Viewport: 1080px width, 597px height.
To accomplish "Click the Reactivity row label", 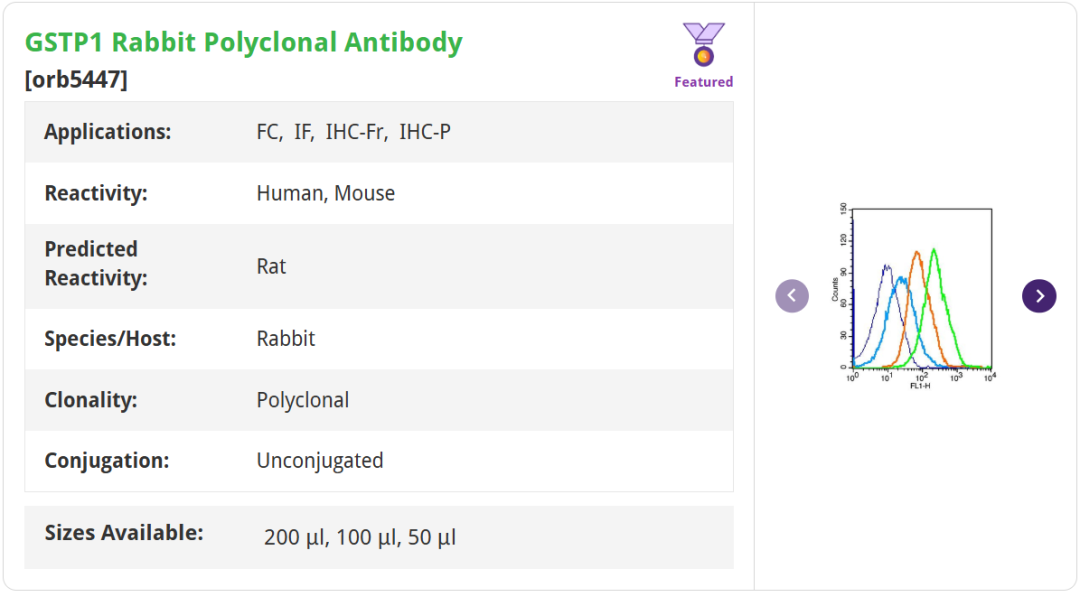I will (x=96, y=193).
